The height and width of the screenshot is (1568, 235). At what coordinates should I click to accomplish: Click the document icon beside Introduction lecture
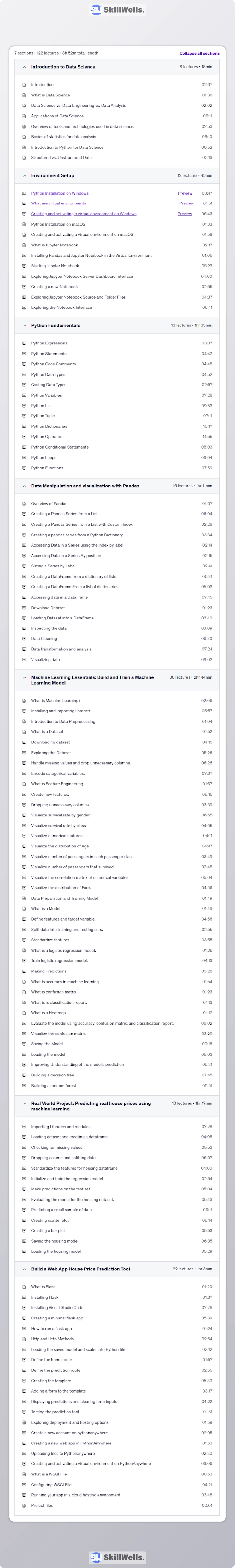24,84
